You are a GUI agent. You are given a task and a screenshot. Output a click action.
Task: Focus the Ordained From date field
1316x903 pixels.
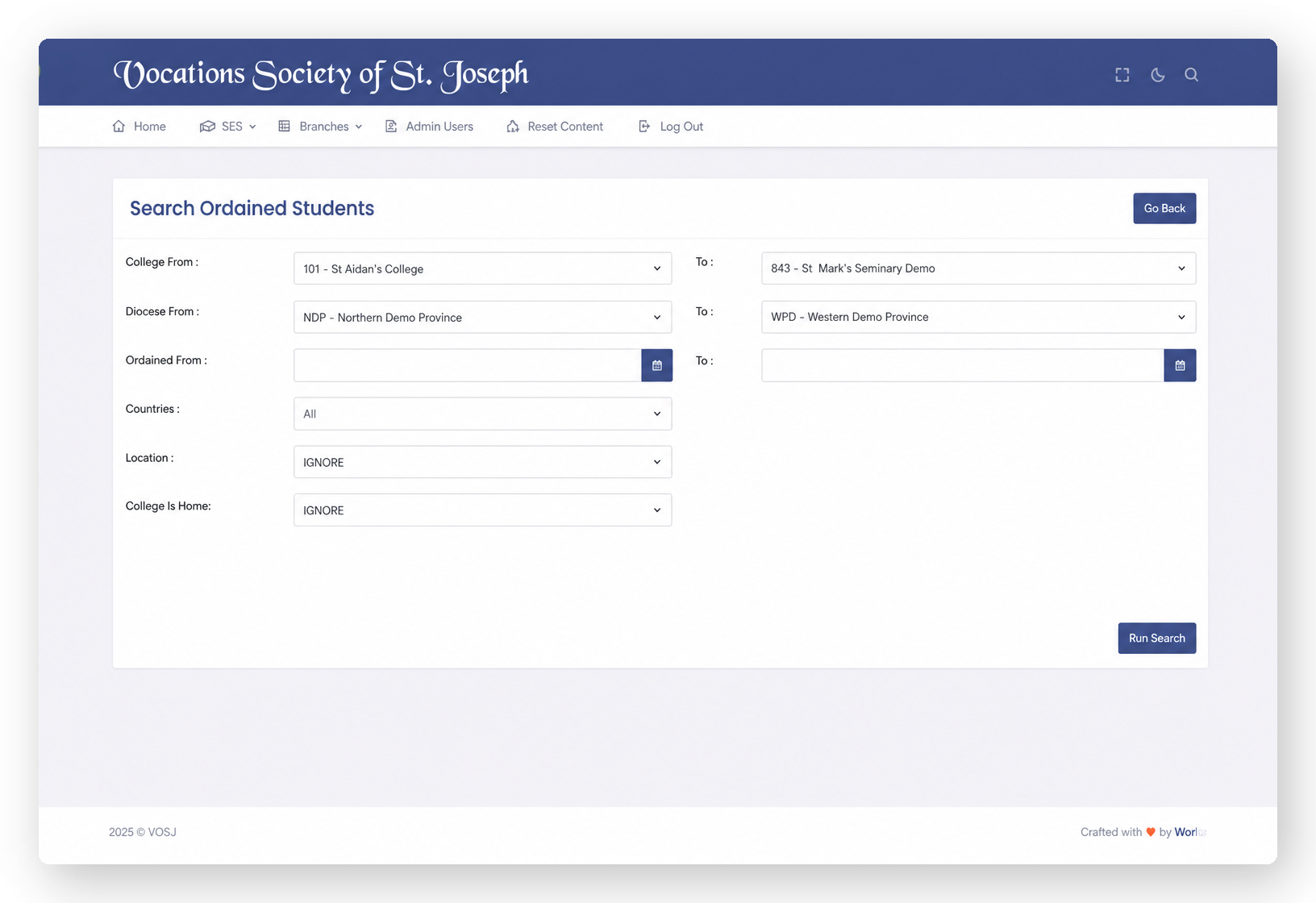pyautogui.click(x=468, y=365)
